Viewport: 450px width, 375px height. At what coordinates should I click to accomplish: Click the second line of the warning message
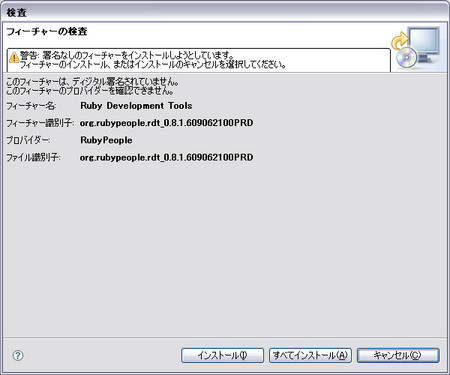[153, 64]
